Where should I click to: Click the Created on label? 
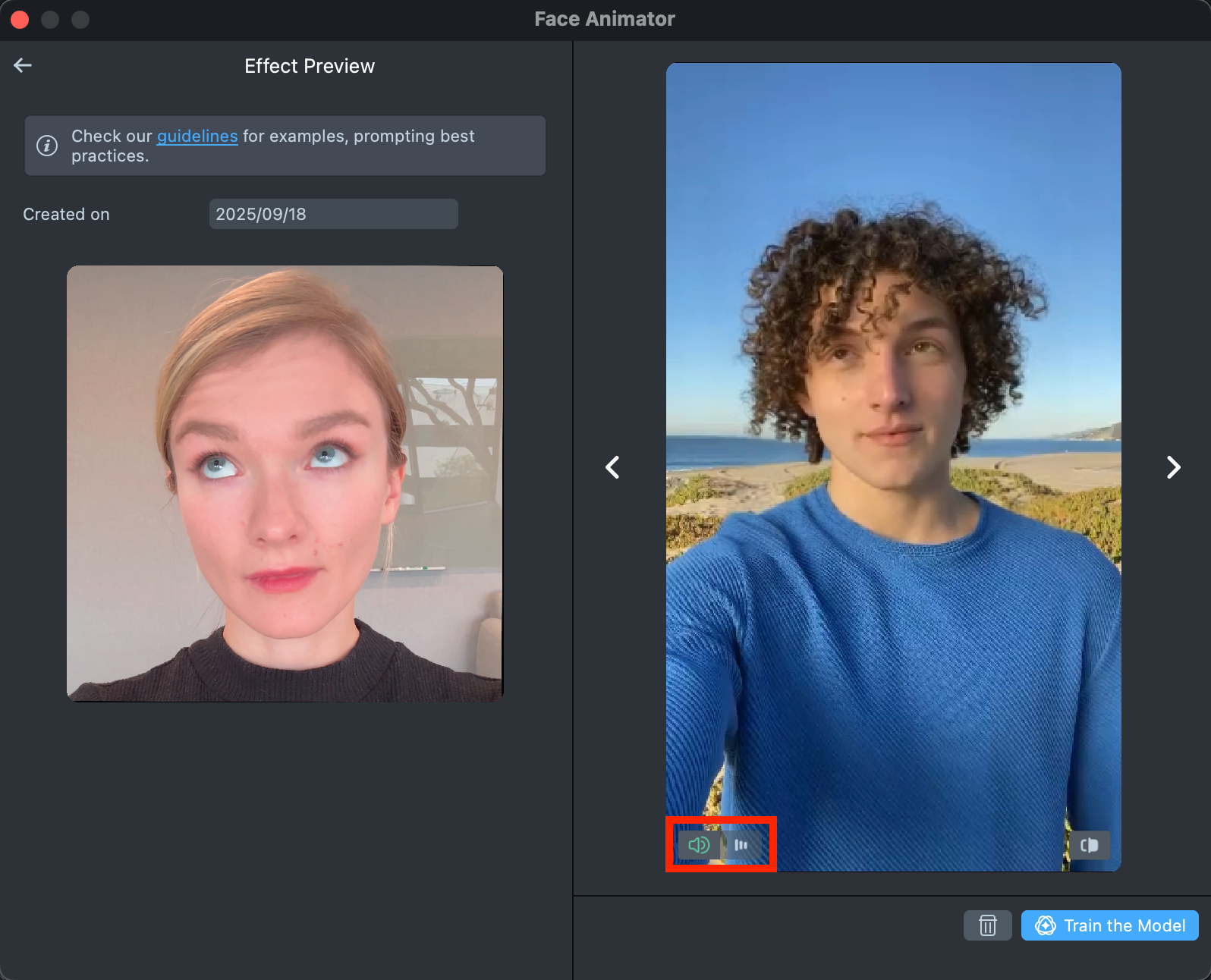[x=66, y=215]
